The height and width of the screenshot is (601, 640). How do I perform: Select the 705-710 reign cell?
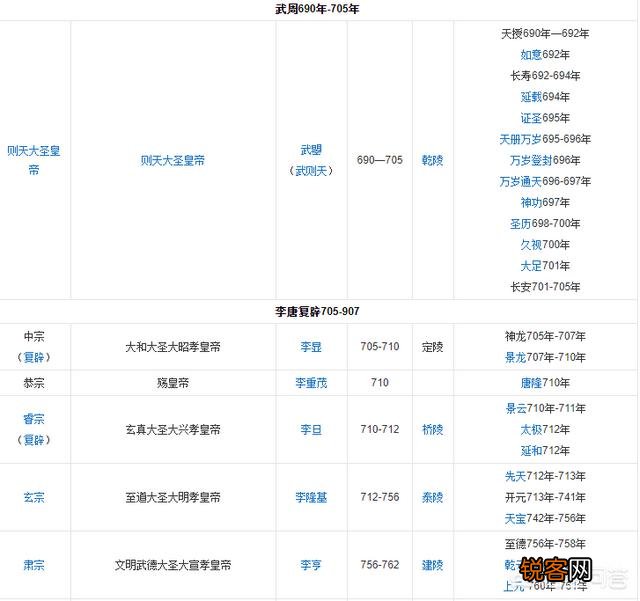[x=380, y=347]
